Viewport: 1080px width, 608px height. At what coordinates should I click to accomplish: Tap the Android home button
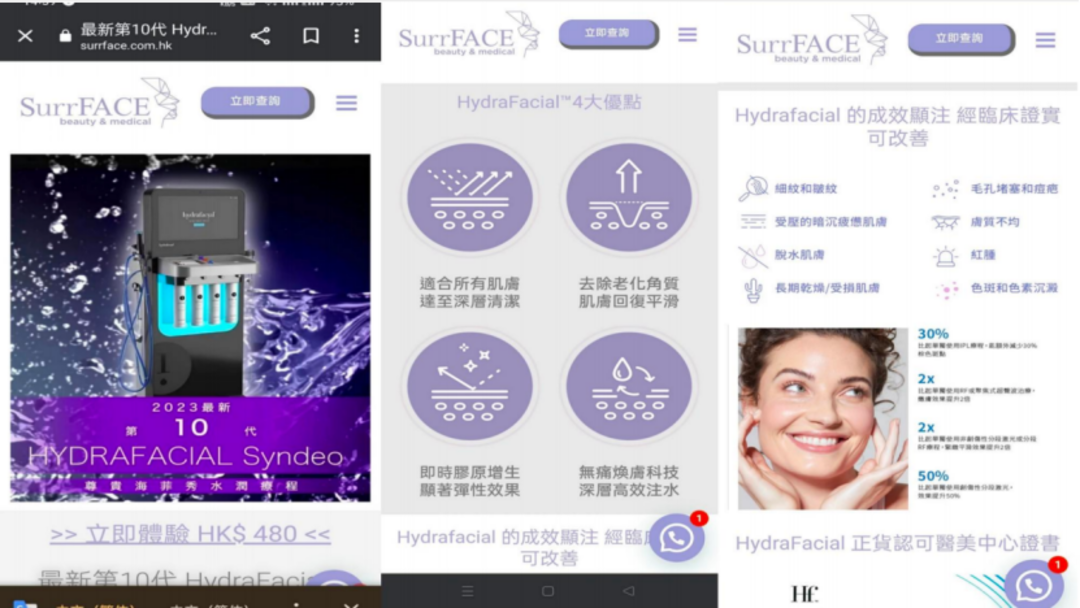coord(548,591)
